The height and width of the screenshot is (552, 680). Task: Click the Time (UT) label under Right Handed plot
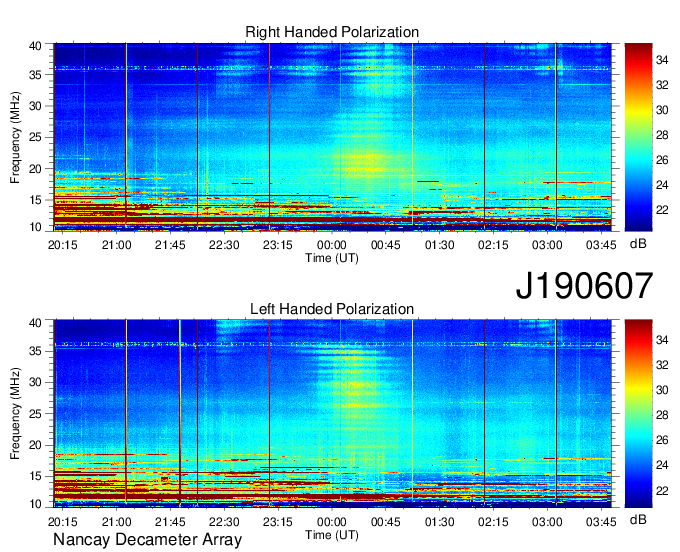(x=332, y=258)
